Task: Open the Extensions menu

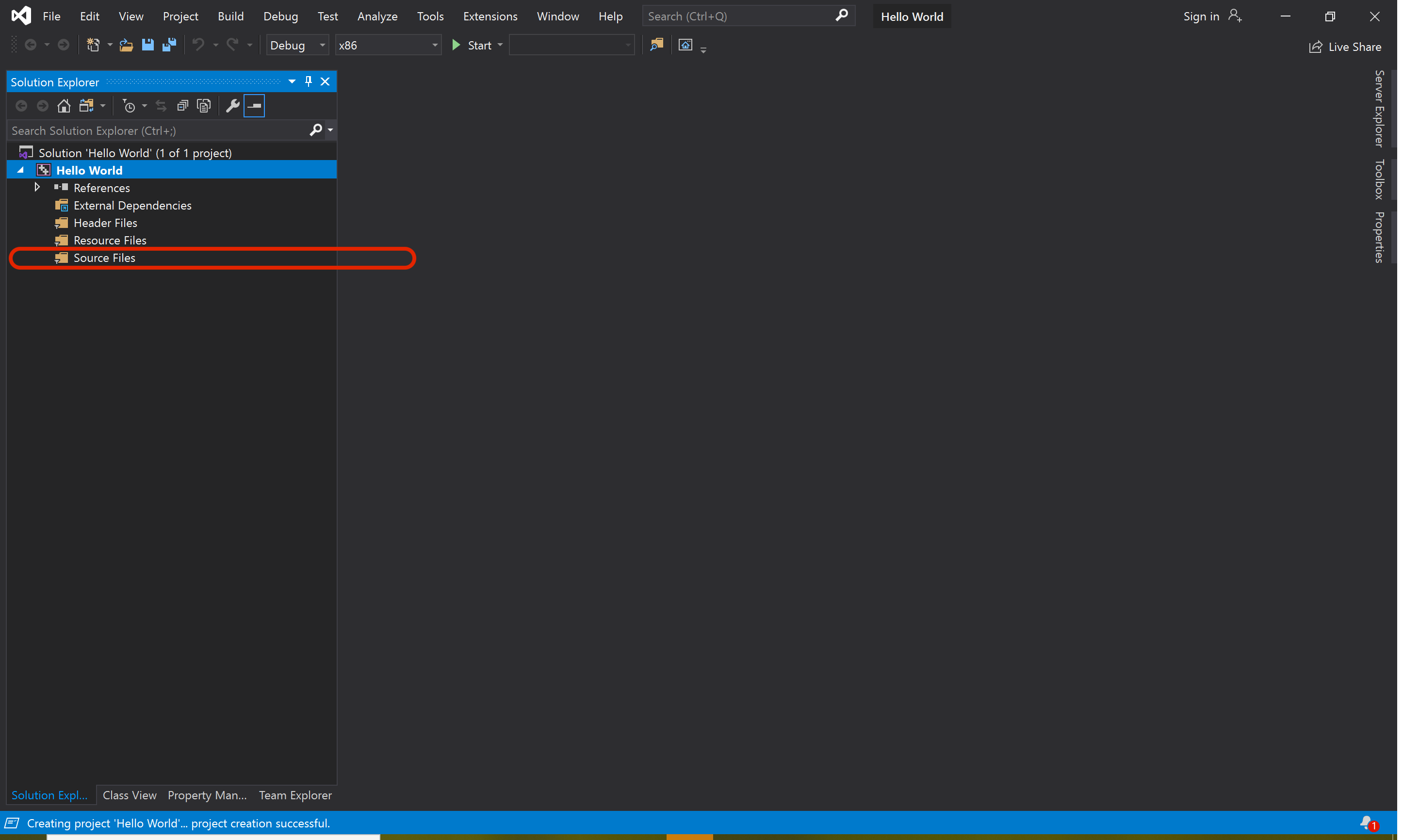Action: pyautogui.click(x=490, y=16)
